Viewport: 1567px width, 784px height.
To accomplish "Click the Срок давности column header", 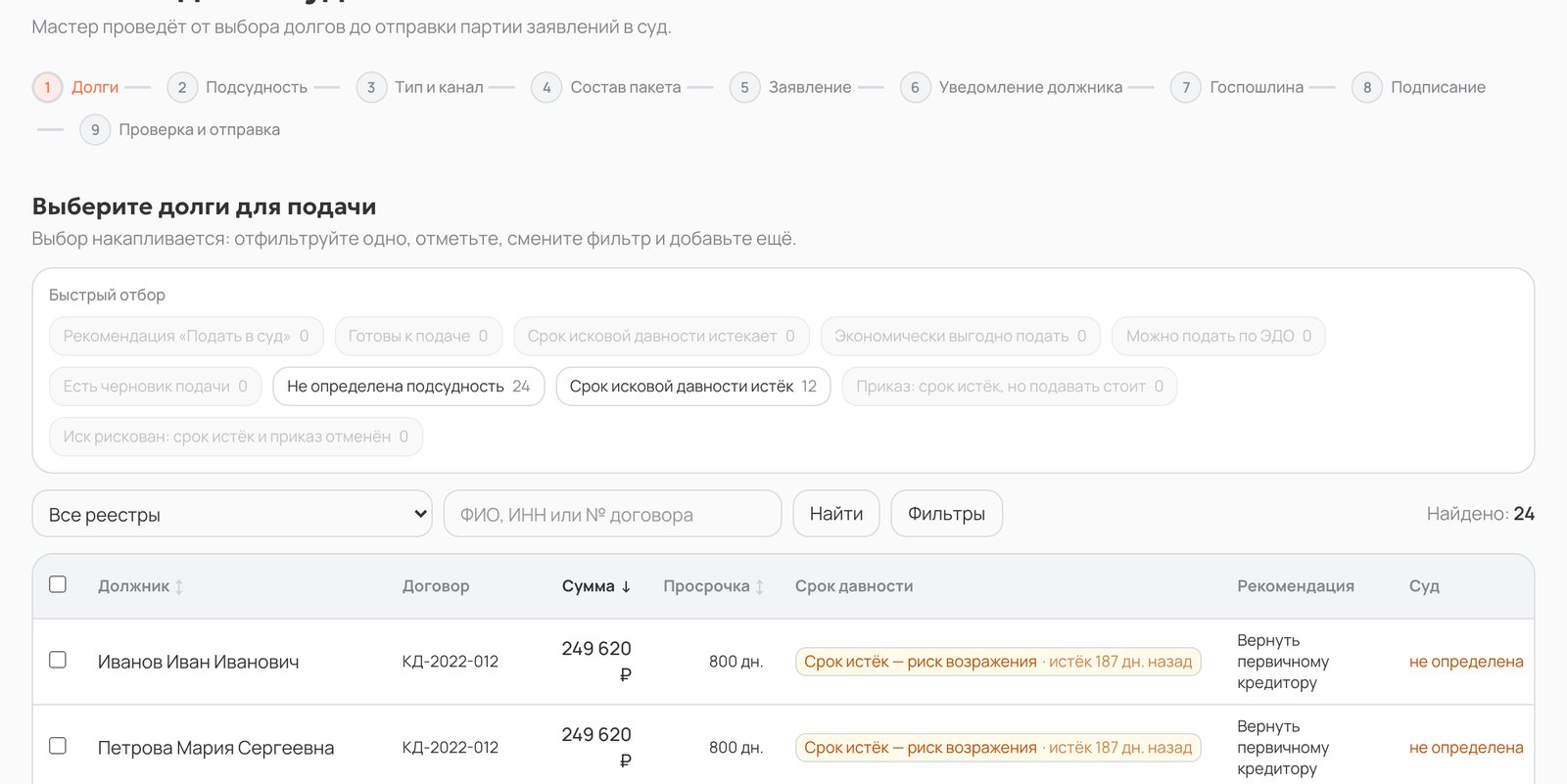I will [x=854, y=586].
